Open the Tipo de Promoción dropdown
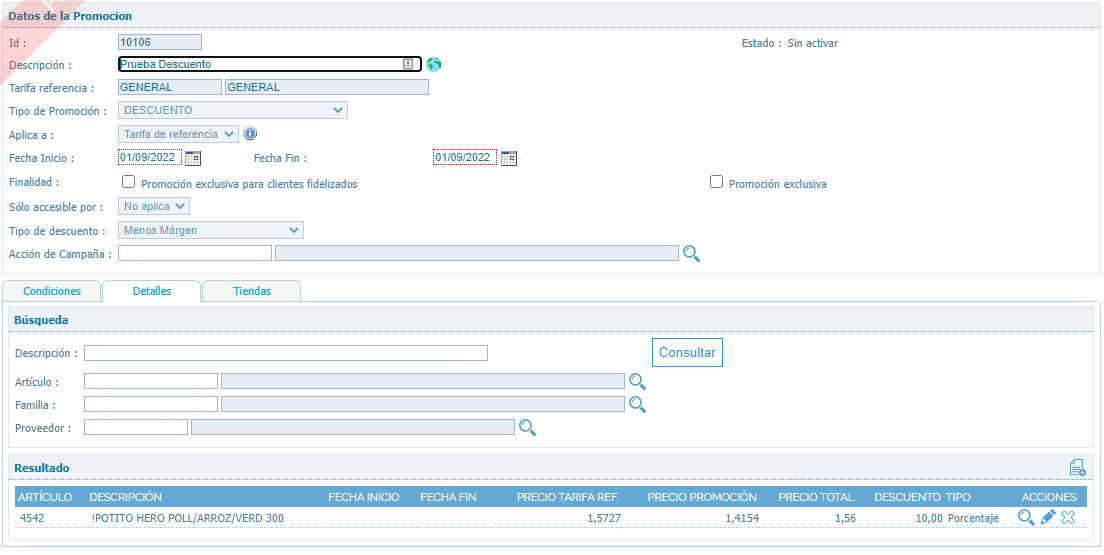The width and height of the screenshot is (1104, 555). coord(232,110)
